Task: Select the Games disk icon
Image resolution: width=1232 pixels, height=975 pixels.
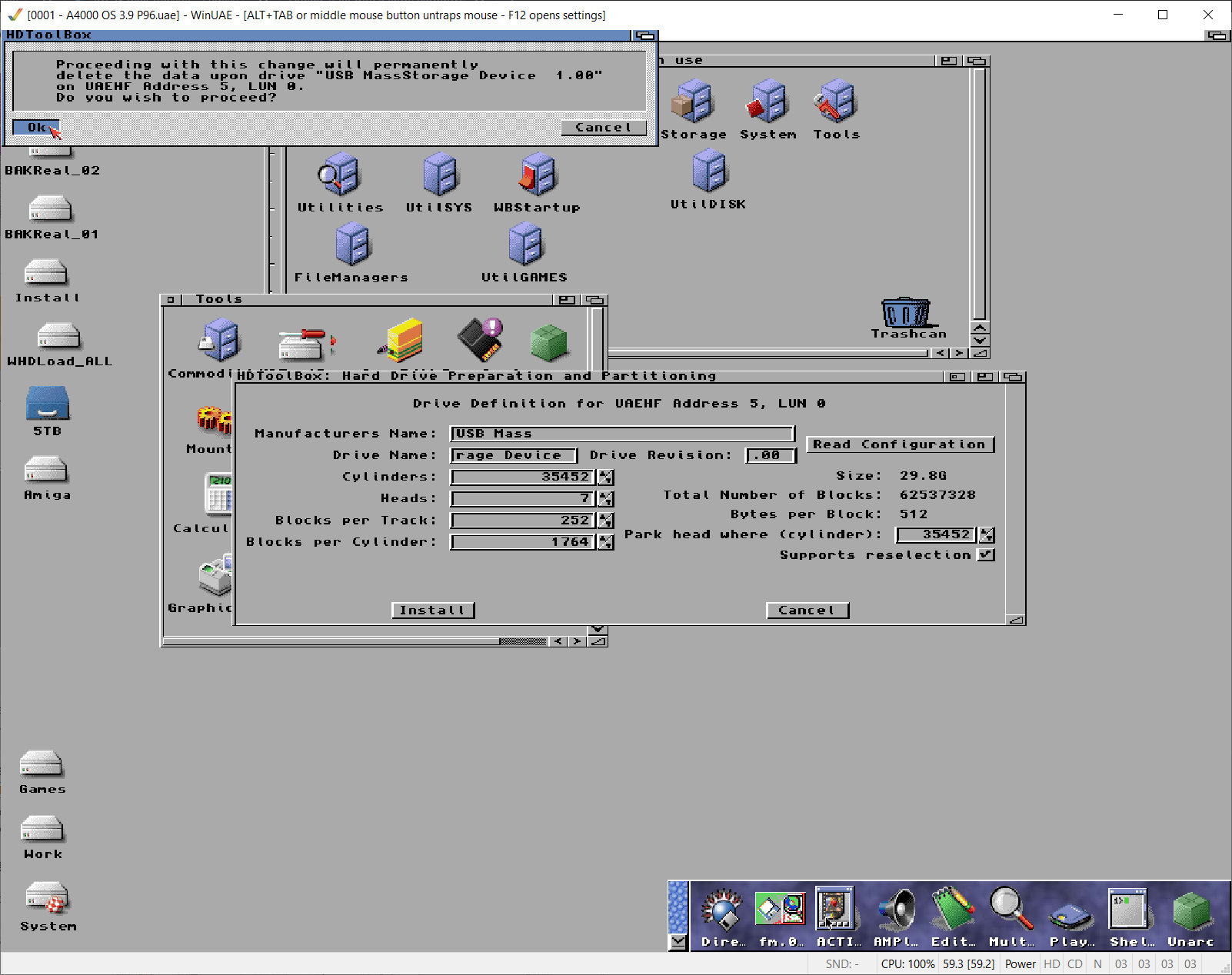Action: pyautogui.click(x=41, y=764)
